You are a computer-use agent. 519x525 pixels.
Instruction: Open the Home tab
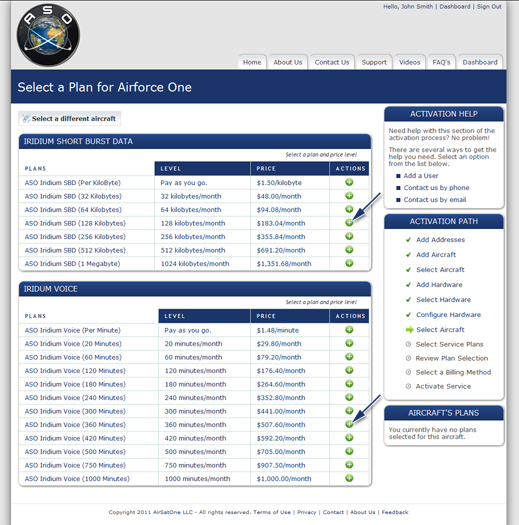(x=252, y=62)
